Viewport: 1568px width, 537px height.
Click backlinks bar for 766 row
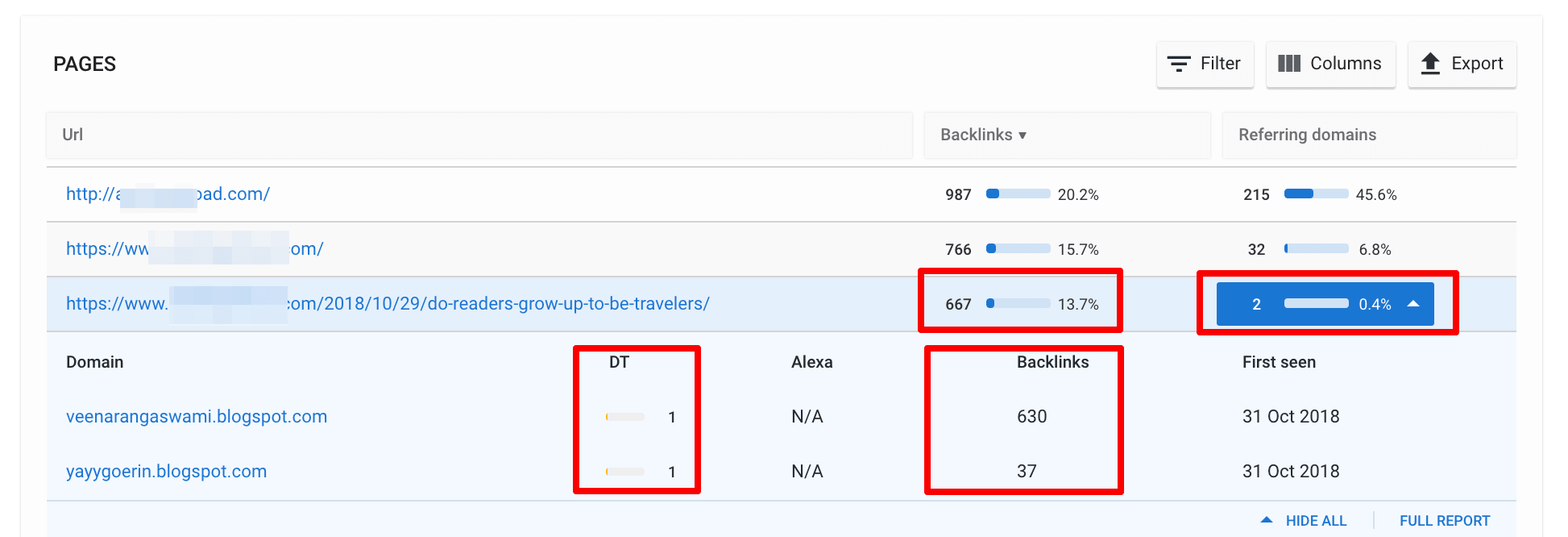(x=1018, y=248)
